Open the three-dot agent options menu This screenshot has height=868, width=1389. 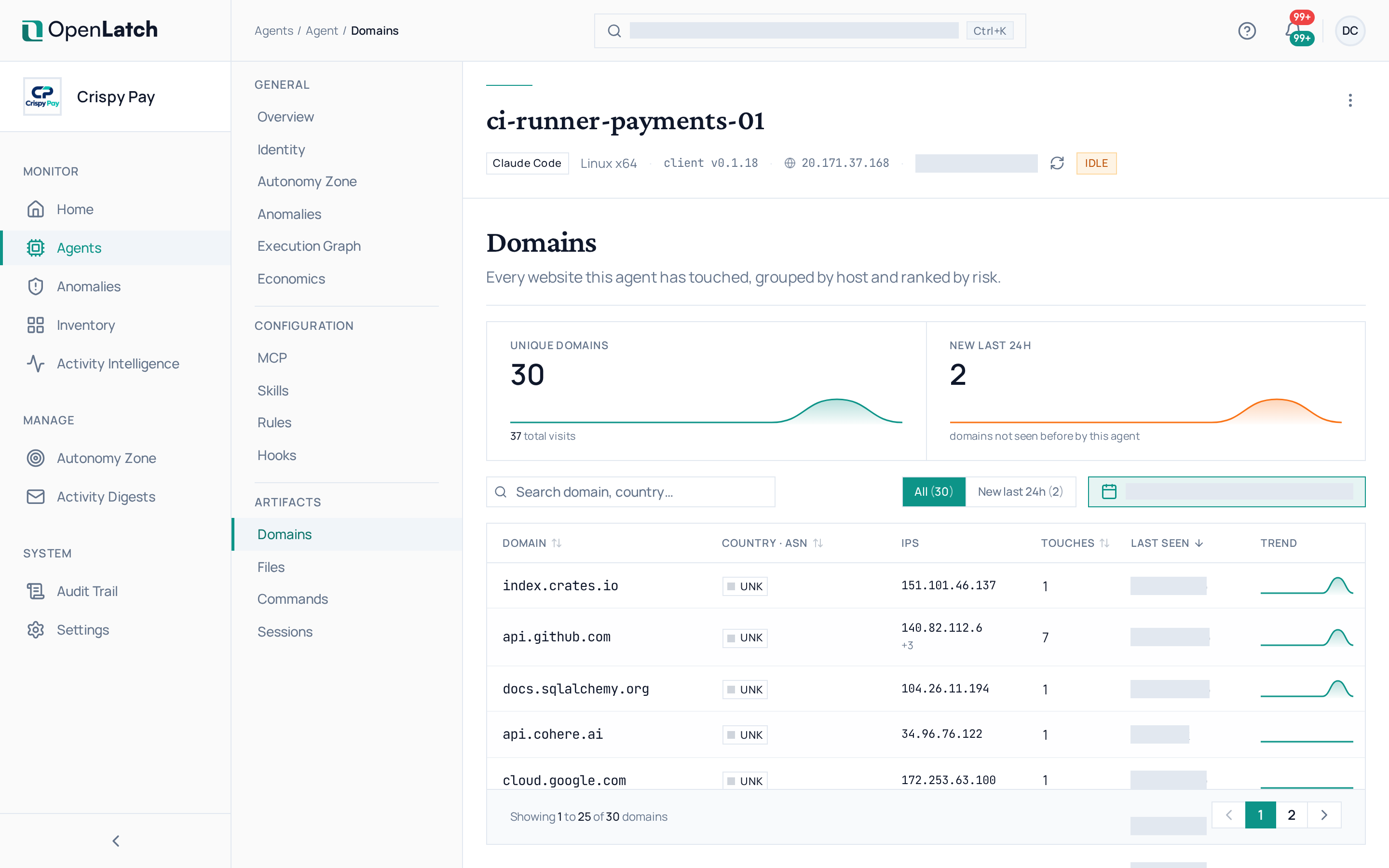pyautogui.click(x=1350, y=100)
